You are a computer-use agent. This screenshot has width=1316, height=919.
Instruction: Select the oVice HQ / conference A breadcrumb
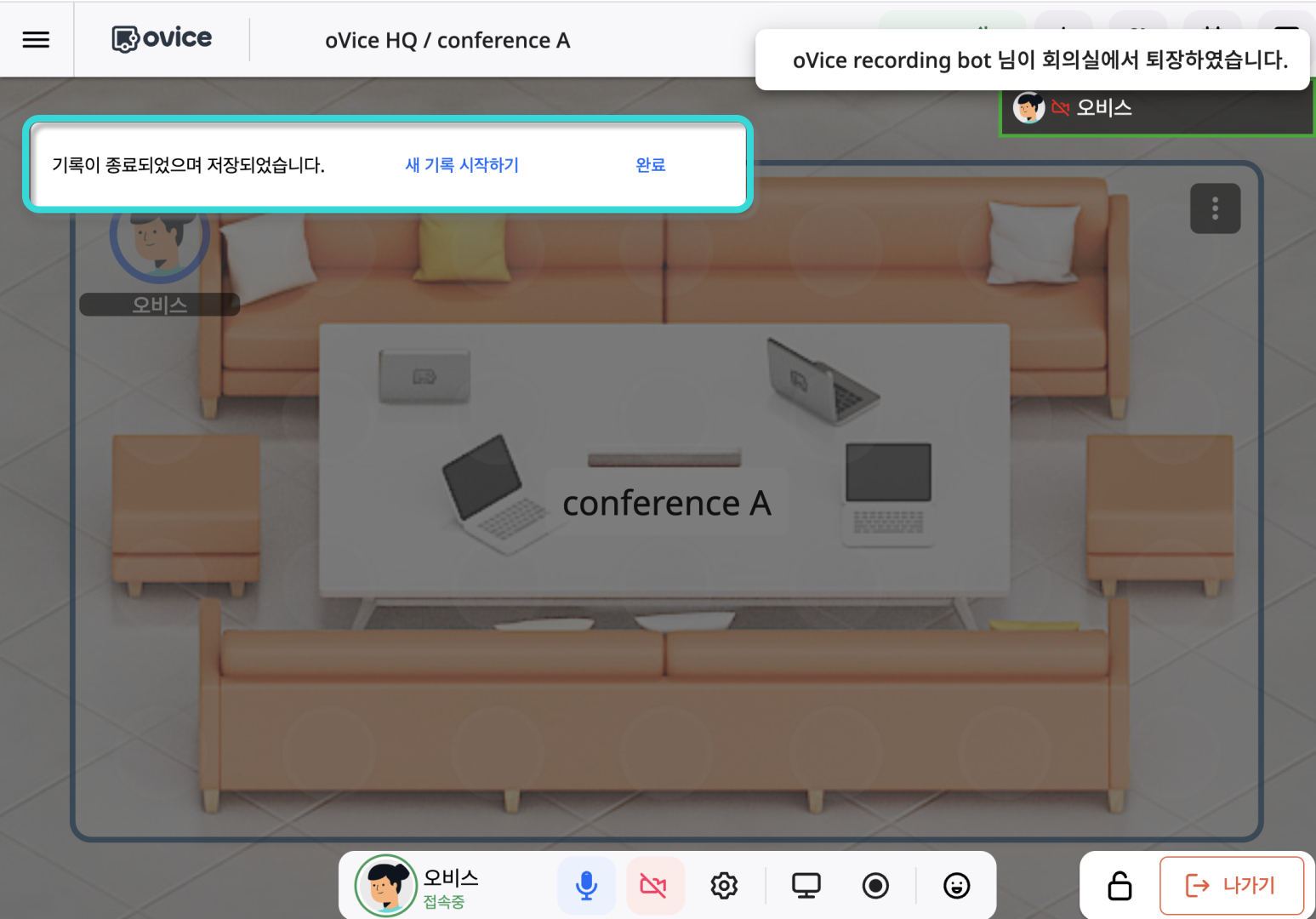pos(447,41)
